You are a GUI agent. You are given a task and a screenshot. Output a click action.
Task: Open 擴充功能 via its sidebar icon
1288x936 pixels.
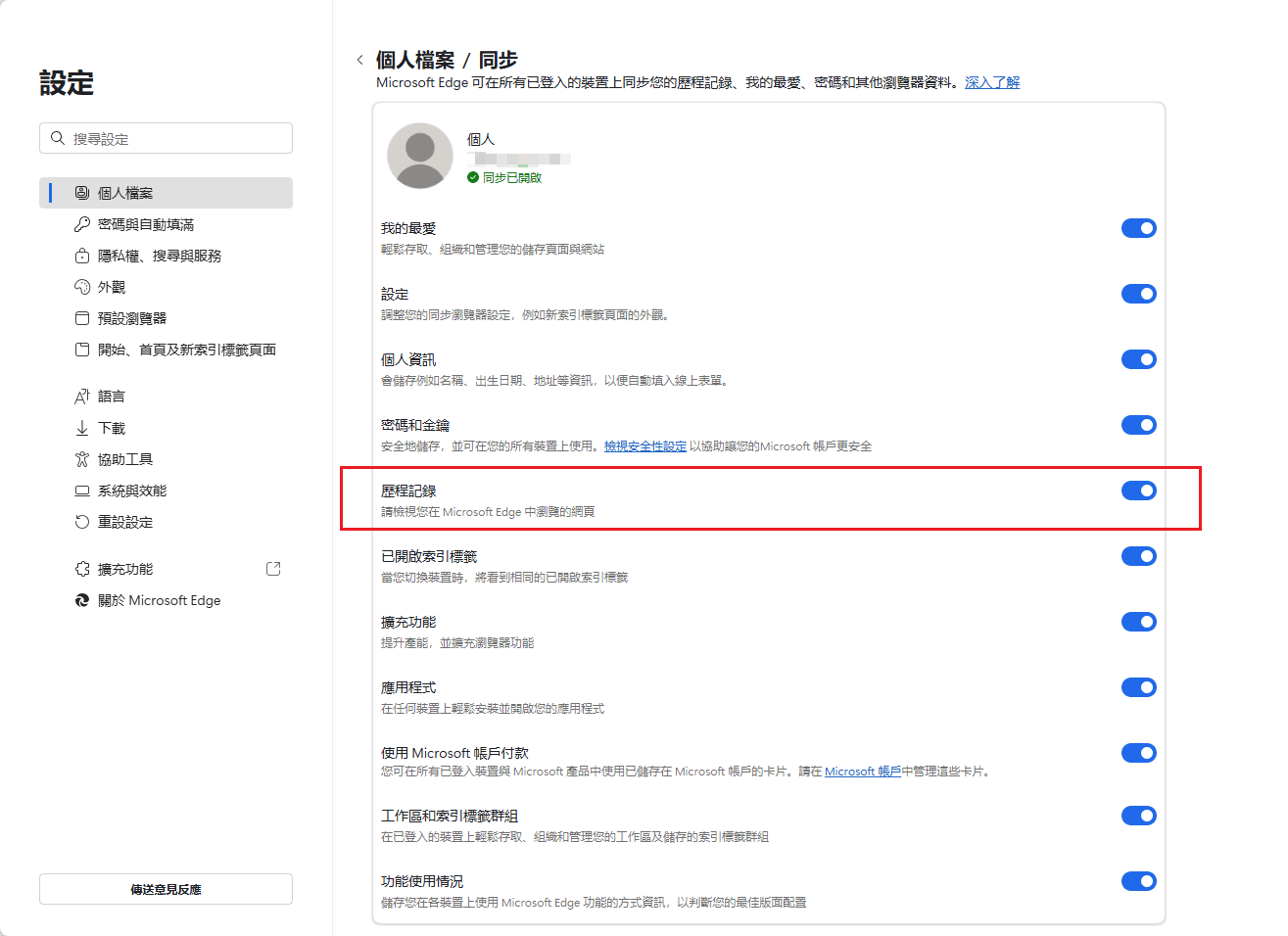82,568
